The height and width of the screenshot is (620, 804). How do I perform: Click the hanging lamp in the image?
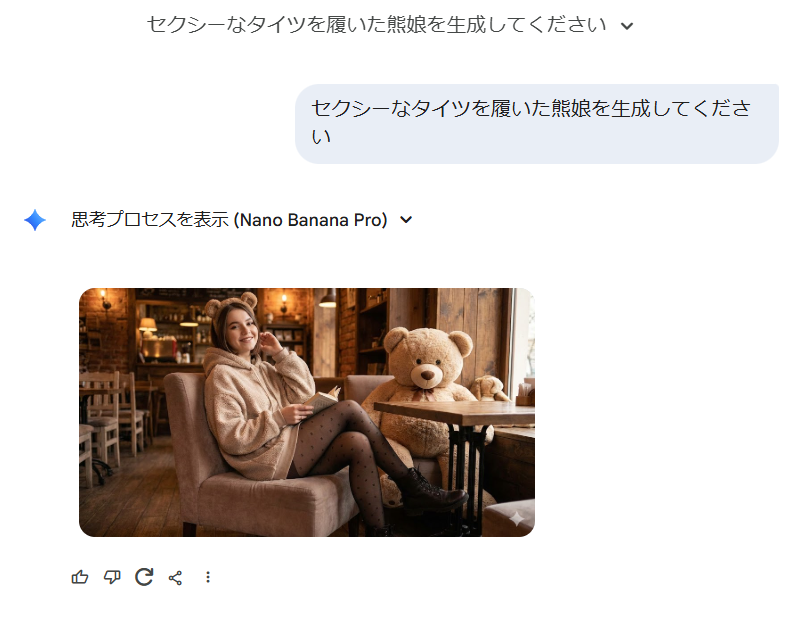[x=328, y=299]
